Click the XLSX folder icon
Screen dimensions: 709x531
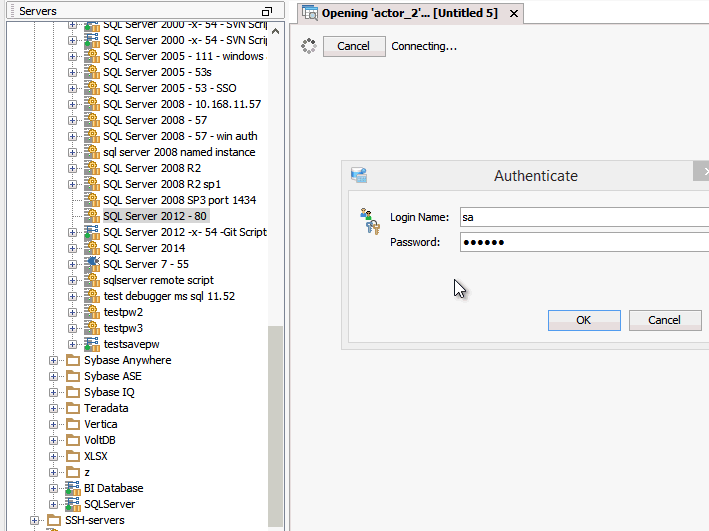point(73,456)
